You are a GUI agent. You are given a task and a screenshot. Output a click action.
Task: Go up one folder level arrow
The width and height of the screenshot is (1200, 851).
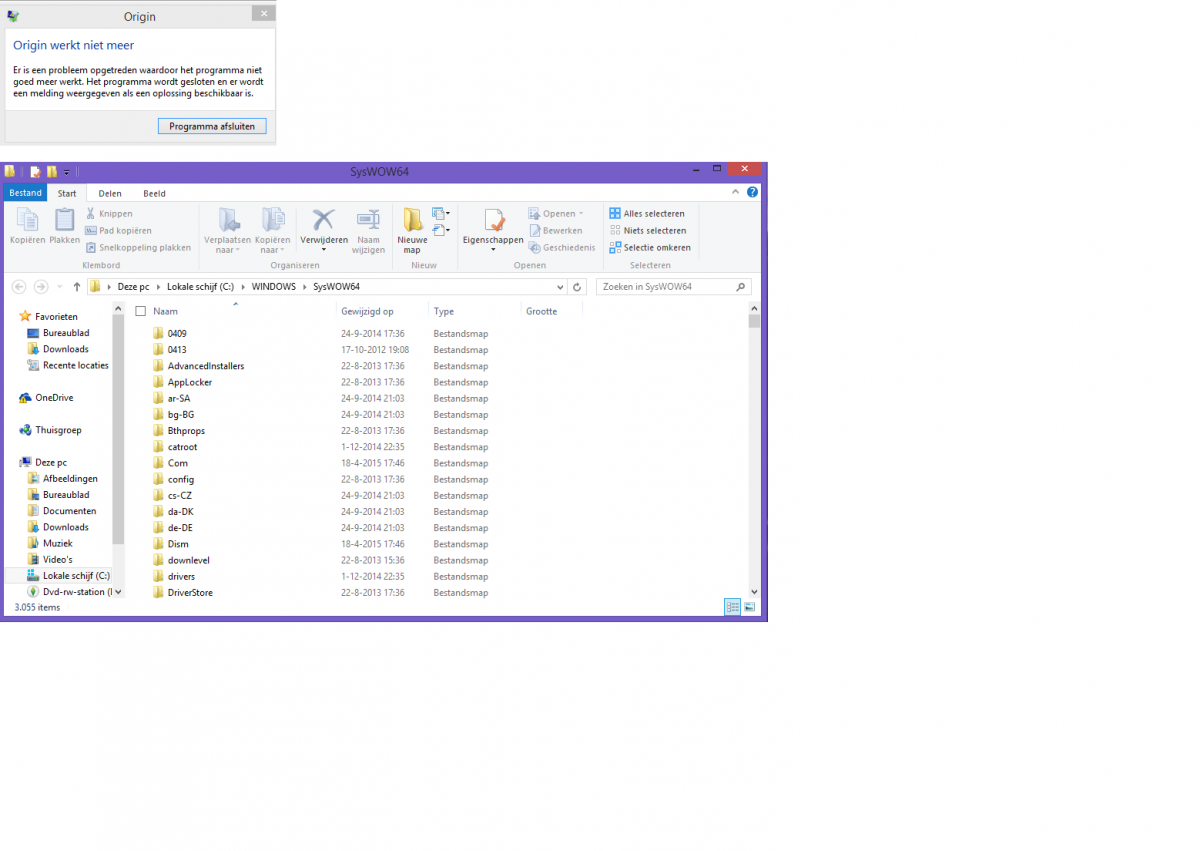point(77,287)
